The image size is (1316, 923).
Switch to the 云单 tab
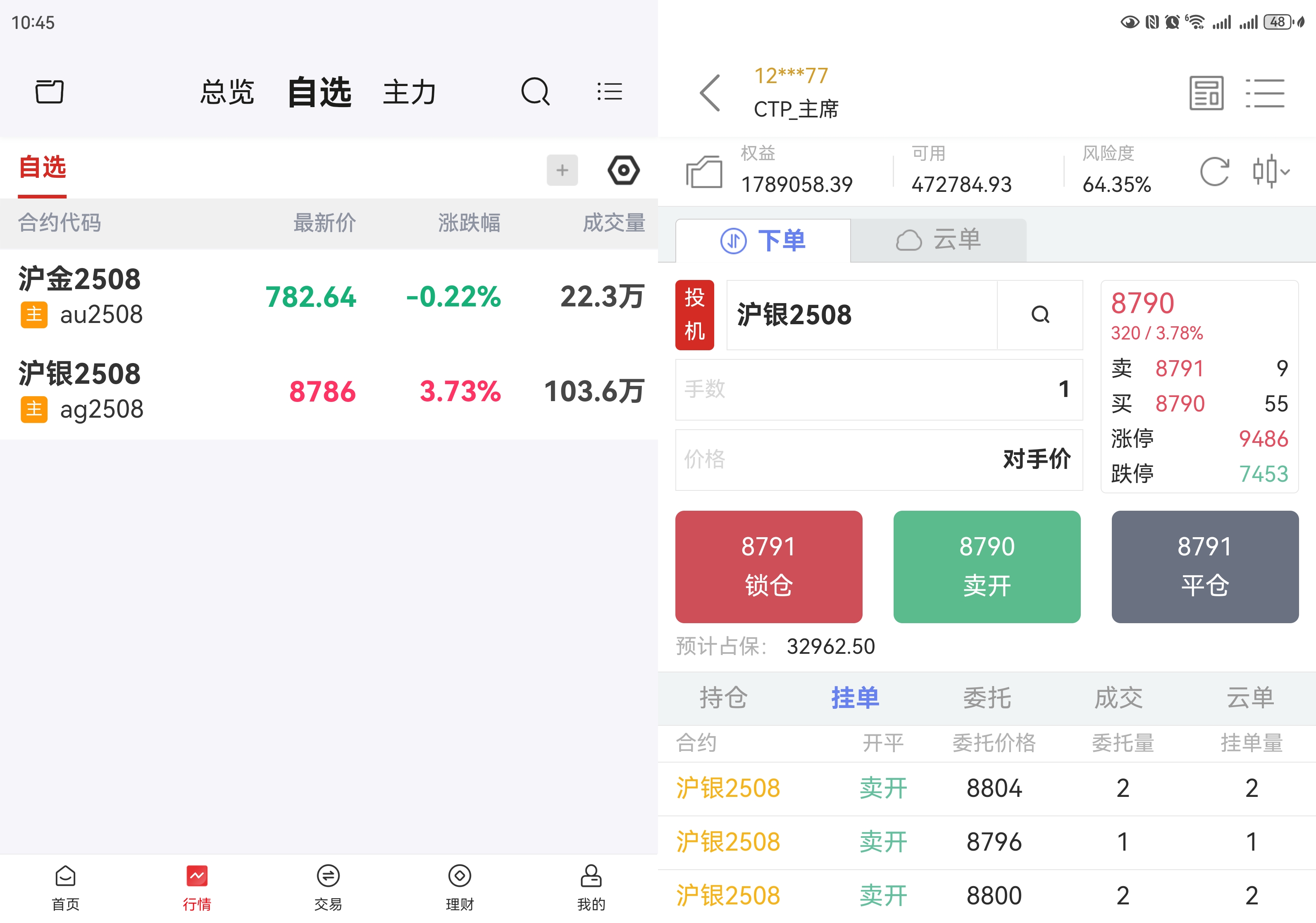[939, 241]
